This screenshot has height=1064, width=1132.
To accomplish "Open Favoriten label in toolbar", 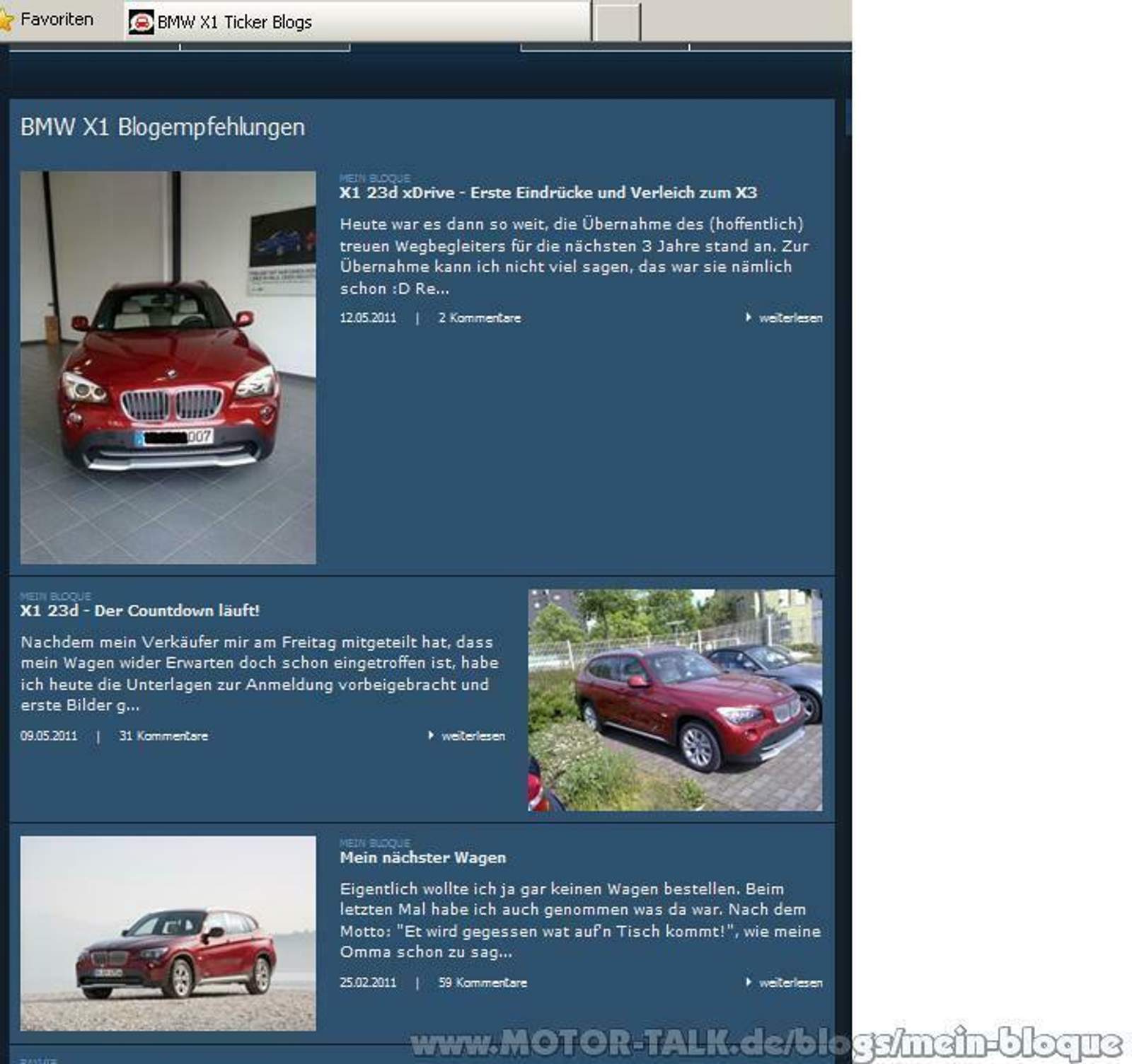I will (57, 19).
